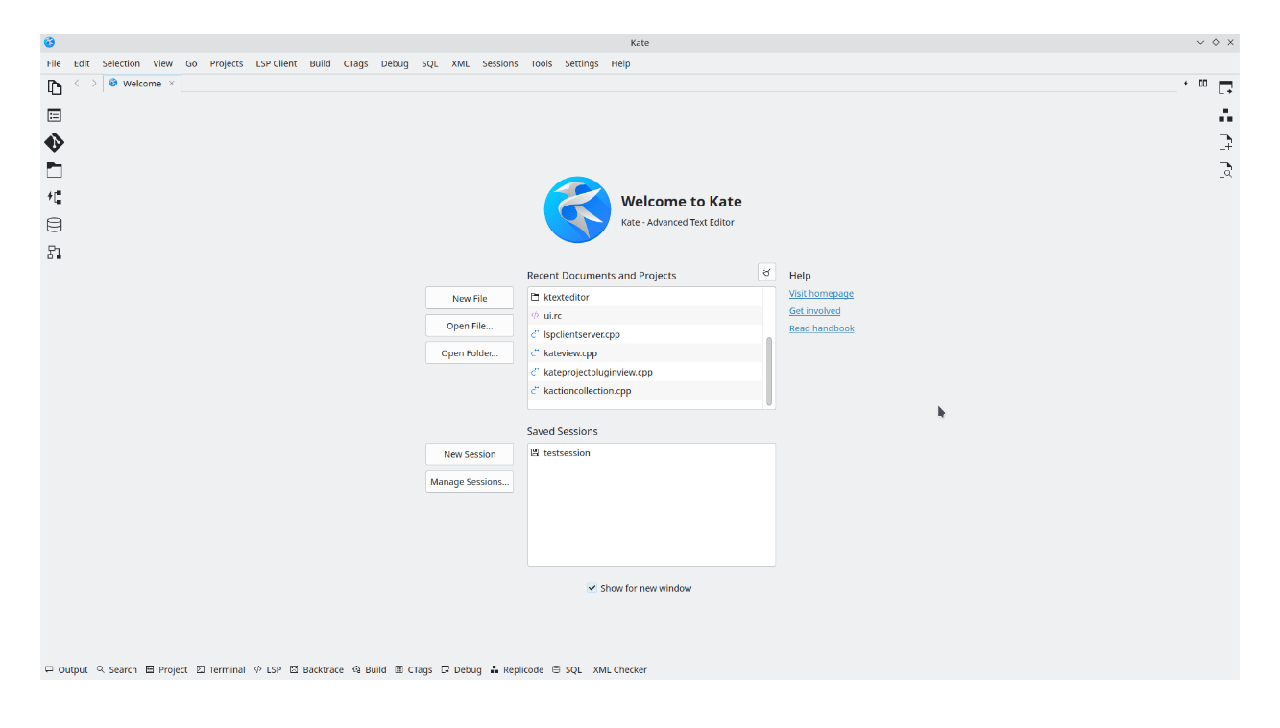Click the recent documents list scrollbar

click(769, 371)
